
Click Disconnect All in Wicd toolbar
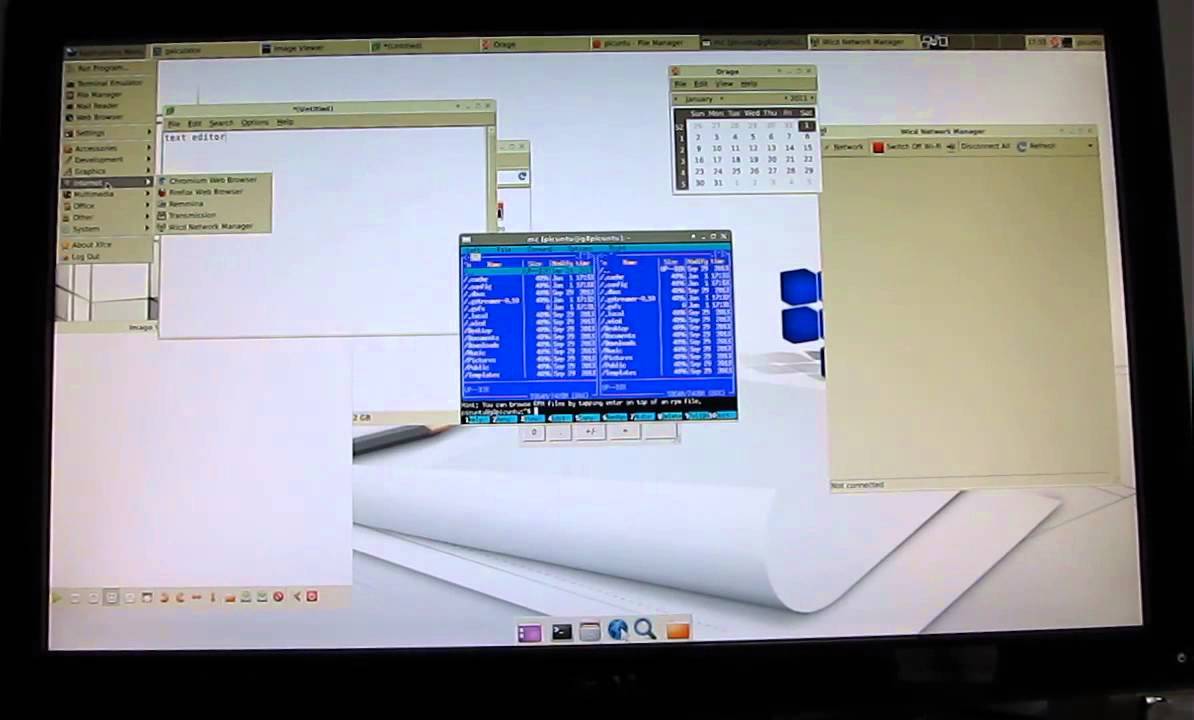tap(979, 146)
